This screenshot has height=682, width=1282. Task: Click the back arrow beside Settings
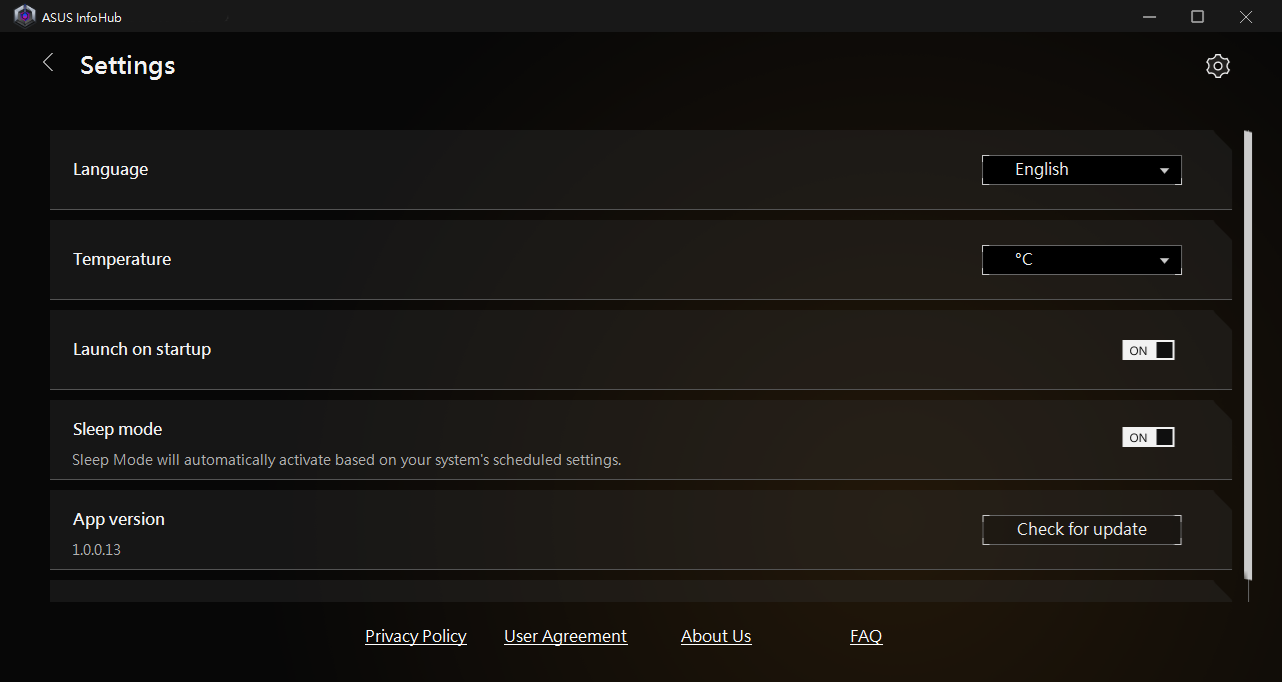(48, 63)
